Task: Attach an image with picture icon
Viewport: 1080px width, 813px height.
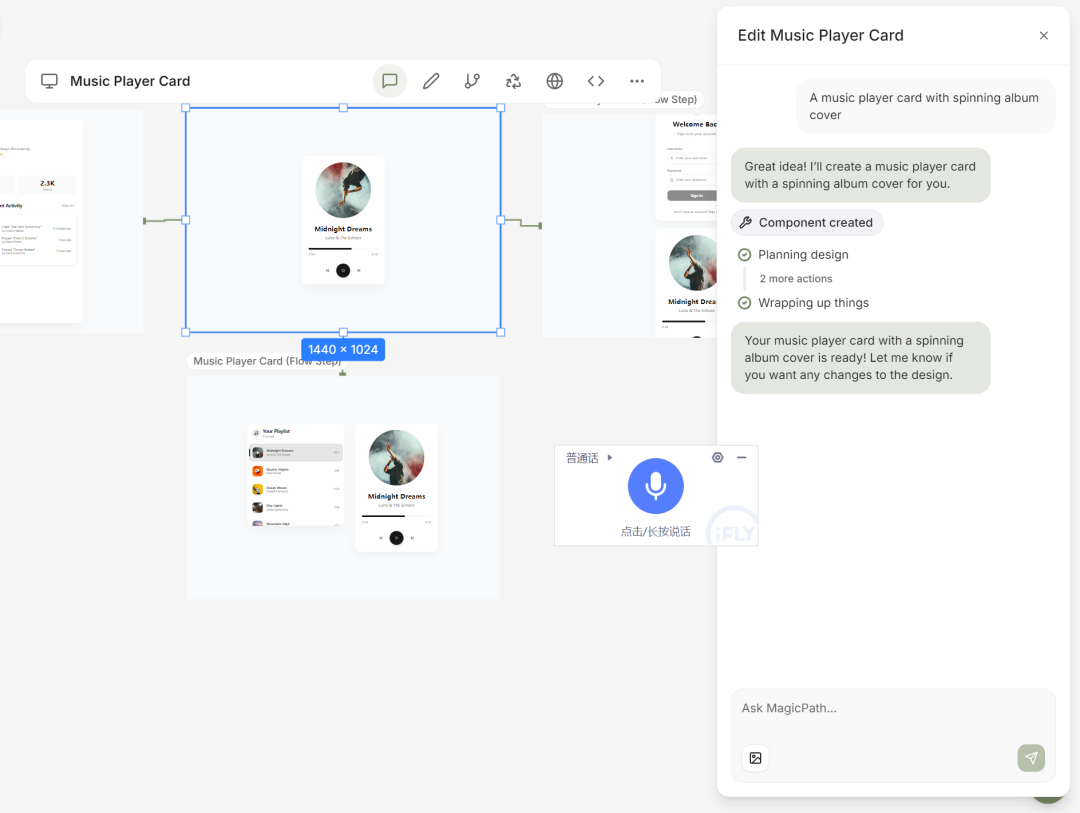Action: coord(756,758)
